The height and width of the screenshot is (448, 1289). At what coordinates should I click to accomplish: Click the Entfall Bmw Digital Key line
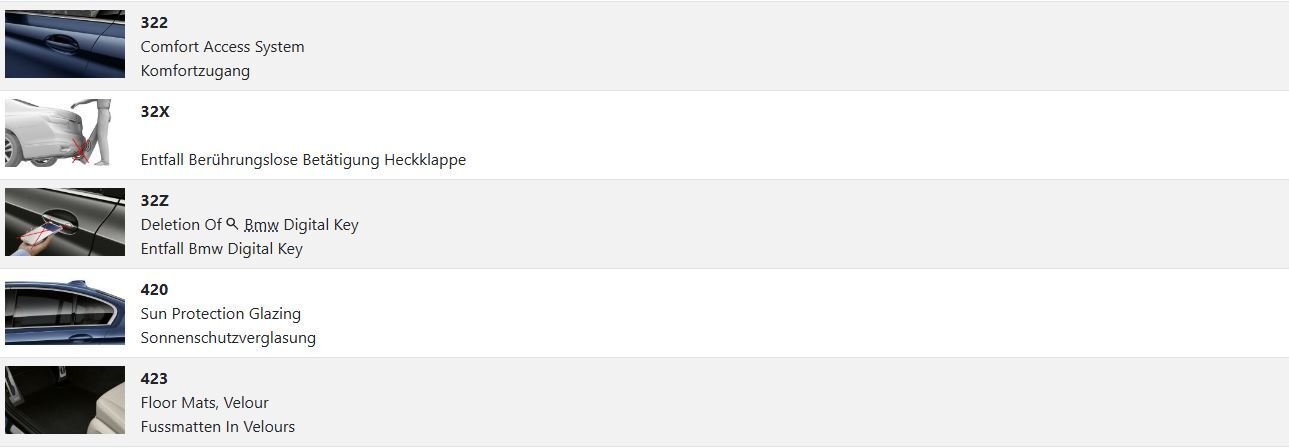[221, 249]
